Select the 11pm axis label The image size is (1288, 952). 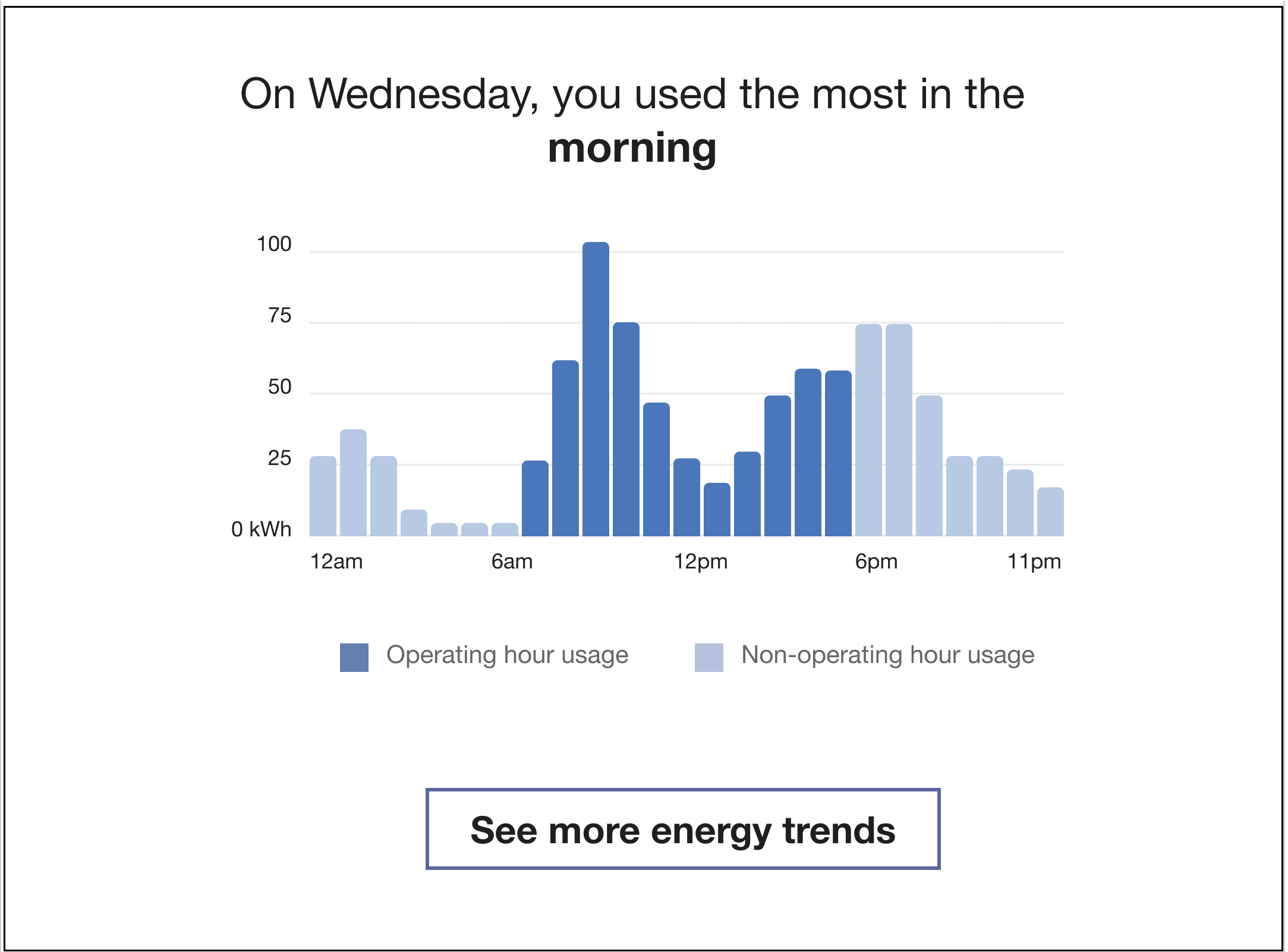pyautogui.click(x=1035, y=561)
